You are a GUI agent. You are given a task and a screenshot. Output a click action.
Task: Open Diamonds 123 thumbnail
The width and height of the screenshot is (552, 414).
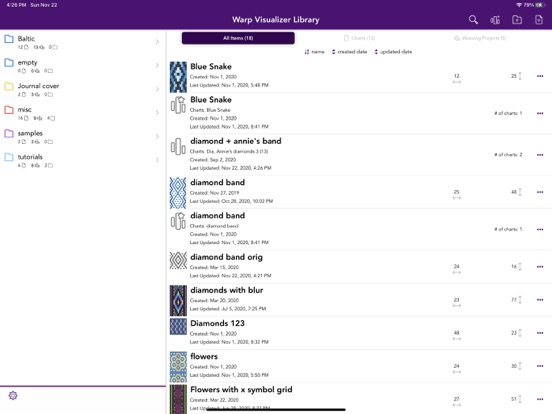click(178, 327)
